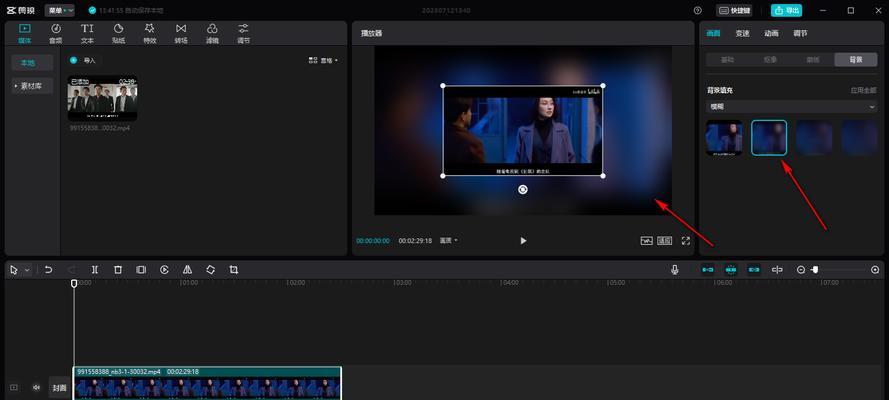The height and width of the screenshot is (400, 889).
Task: Select the crop tool icon
Action: pos(234,270)
